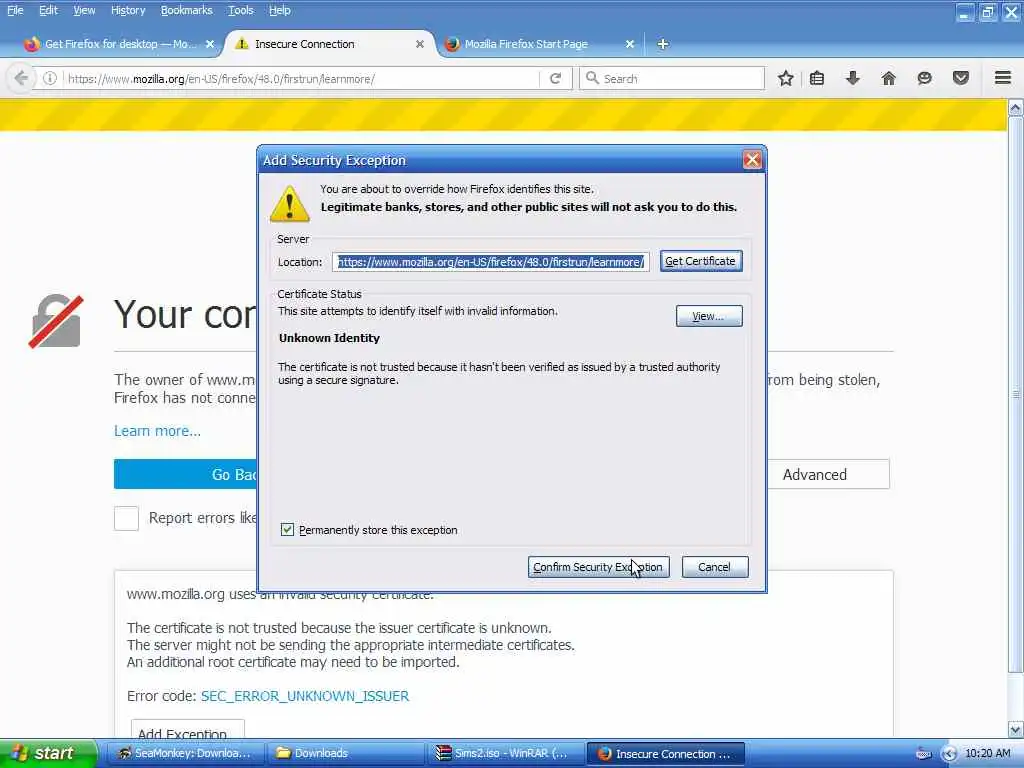Cancel the security exception dialog
Screen dimensions: 1024x768
(x=714, y=567)
